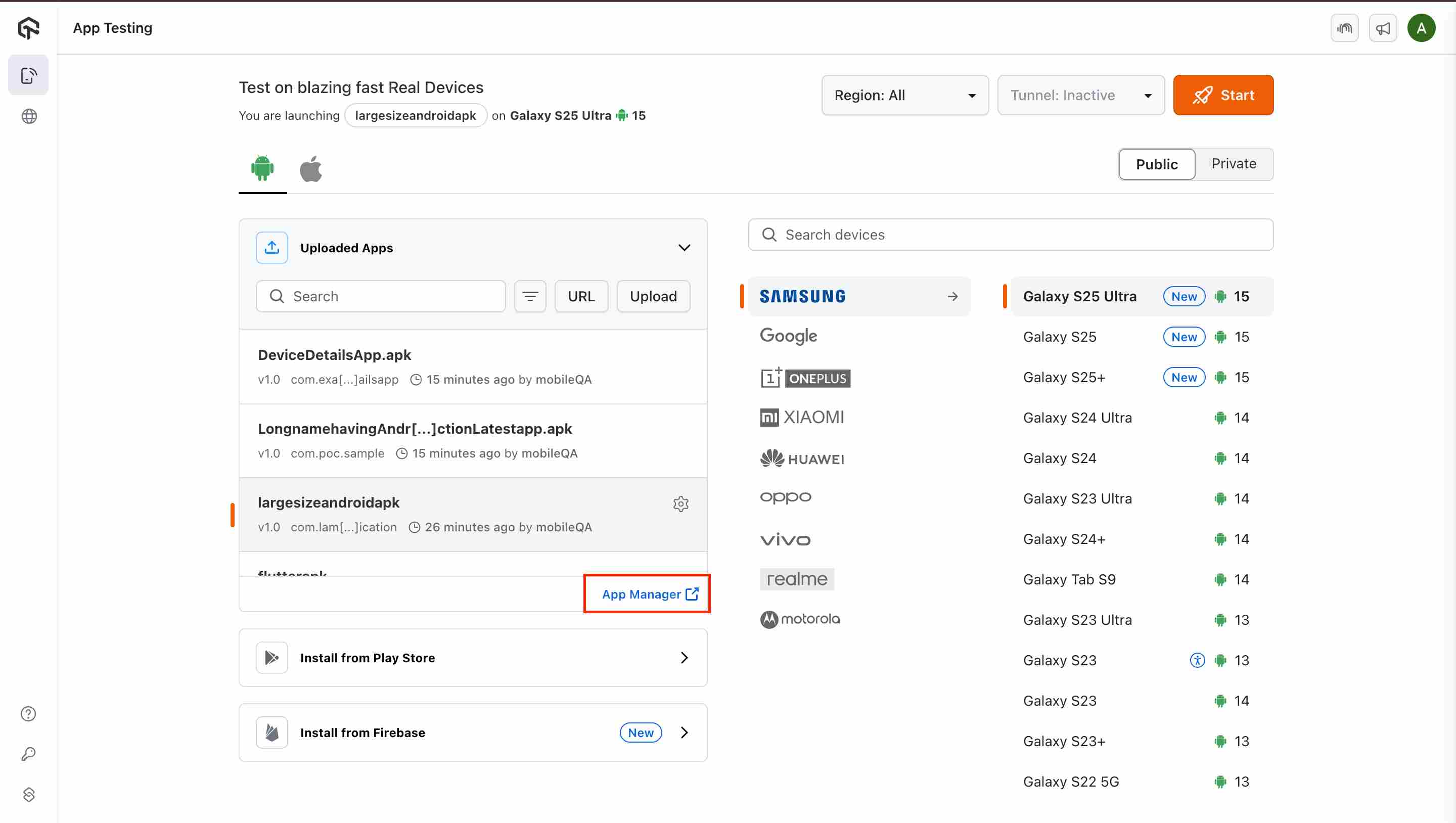Open the Region: All dropdown

point(904,95)
